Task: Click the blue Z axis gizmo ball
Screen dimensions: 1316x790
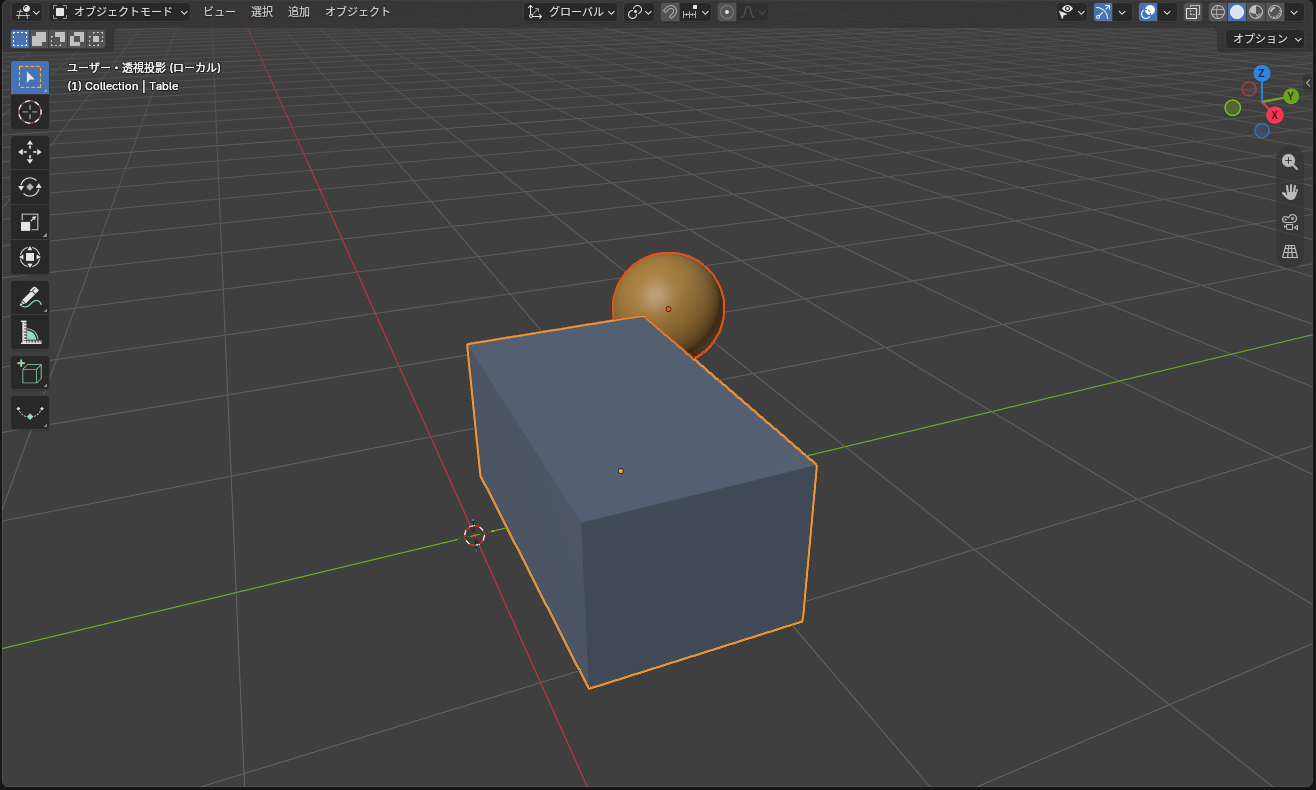Action: [x=1262, y=73]
